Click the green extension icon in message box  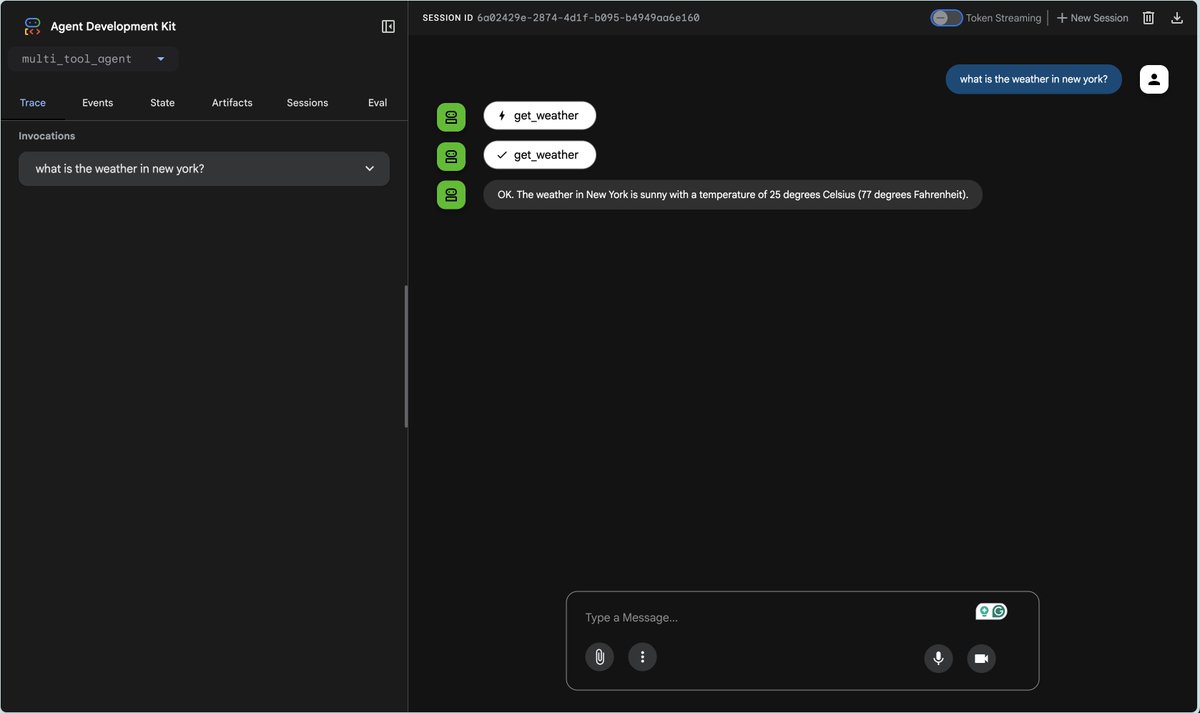click(984, 611)
